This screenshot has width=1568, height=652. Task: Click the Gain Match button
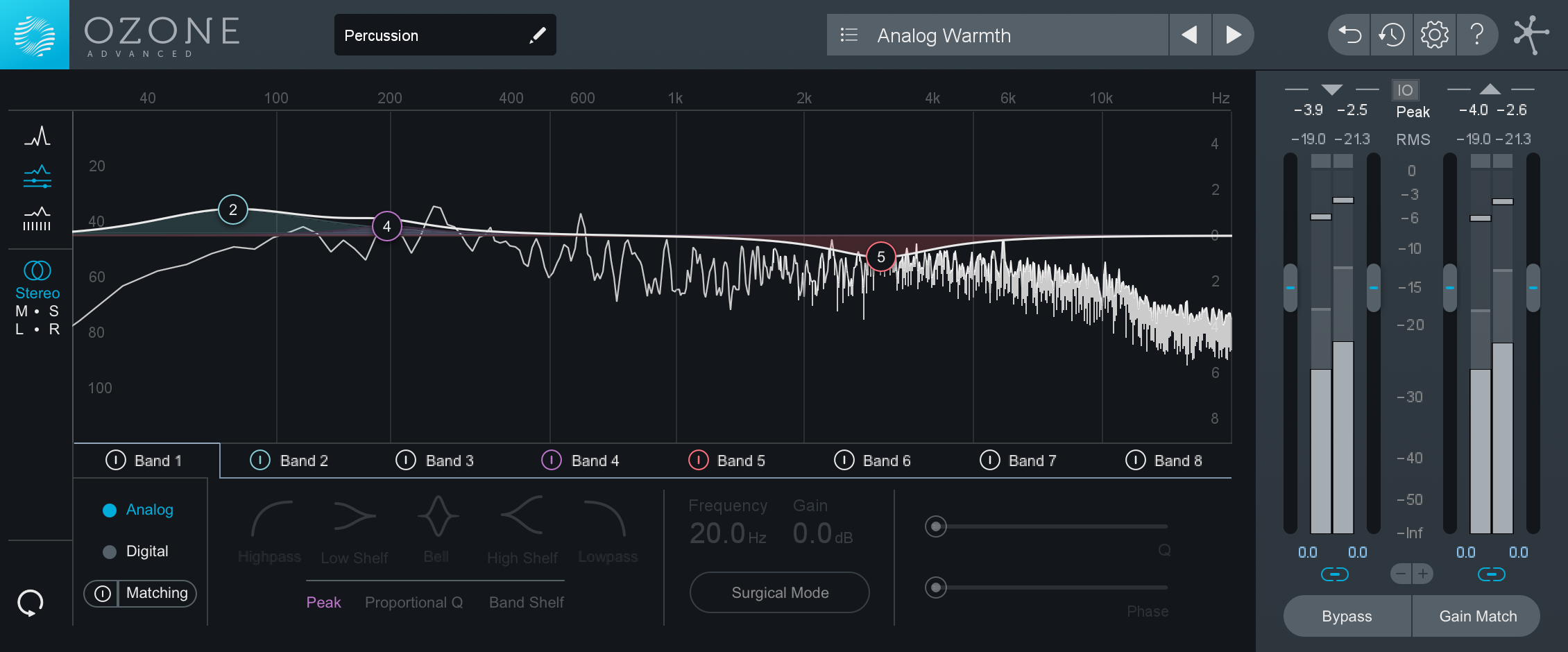(x=1478, y=616)
